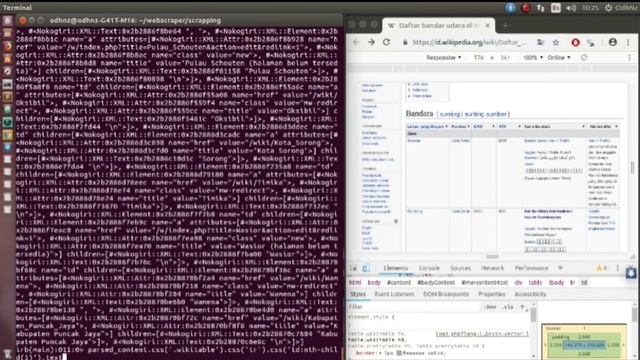
Task: Open the Chrome profile avatar menu
Action: (x=612, y=42)
